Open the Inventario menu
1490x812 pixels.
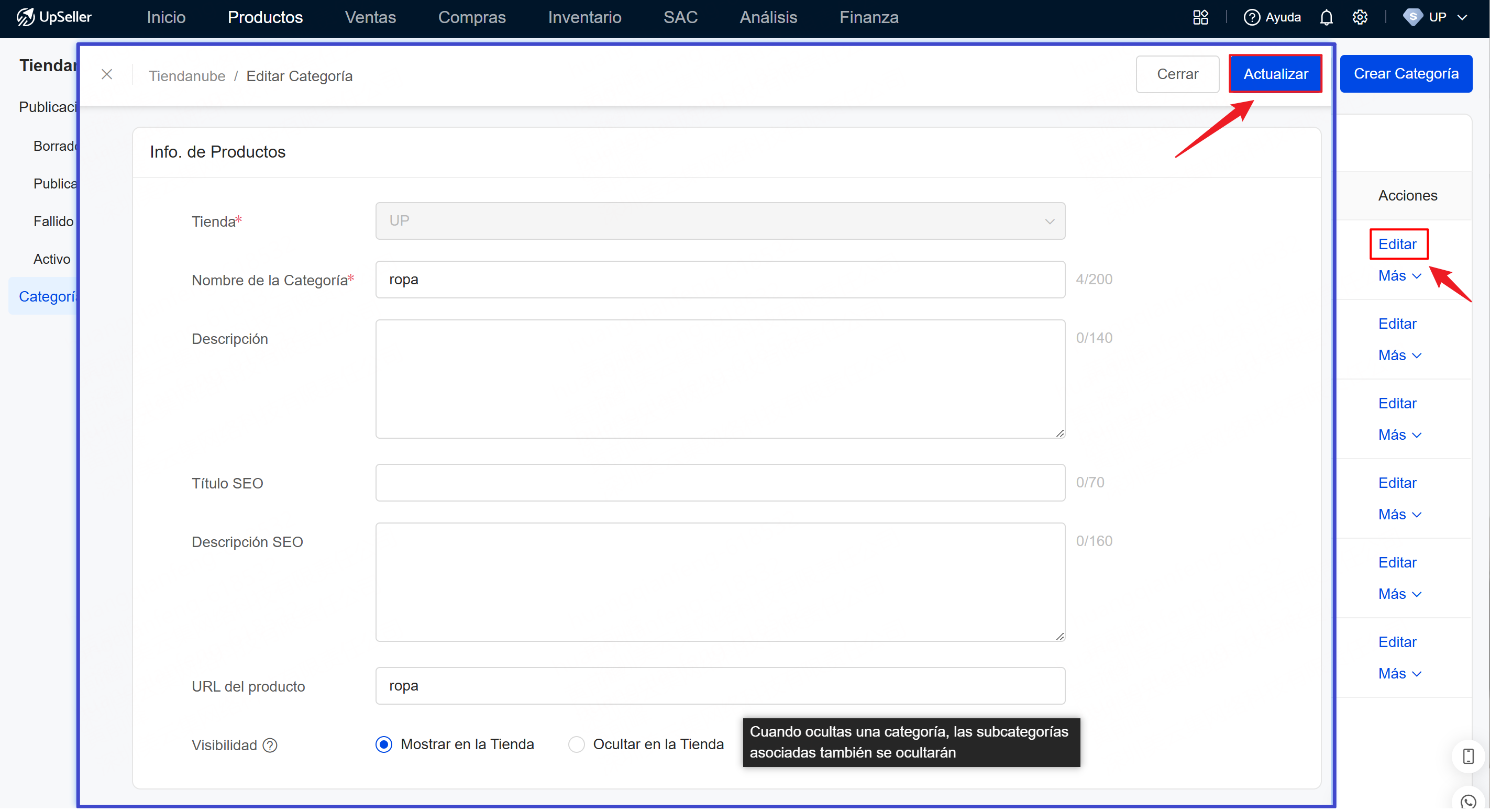pyautogui.click(x=584, y=17)
